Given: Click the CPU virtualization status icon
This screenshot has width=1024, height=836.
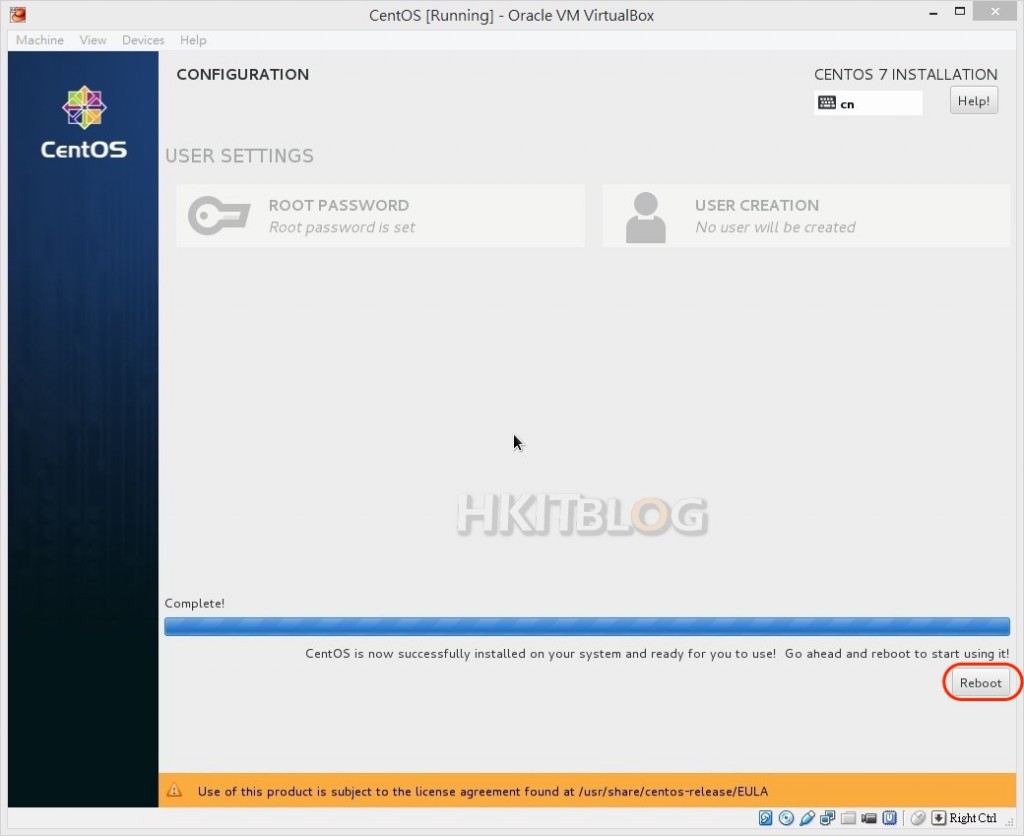Looking at the screenshot, I should [x=889, y=818].
